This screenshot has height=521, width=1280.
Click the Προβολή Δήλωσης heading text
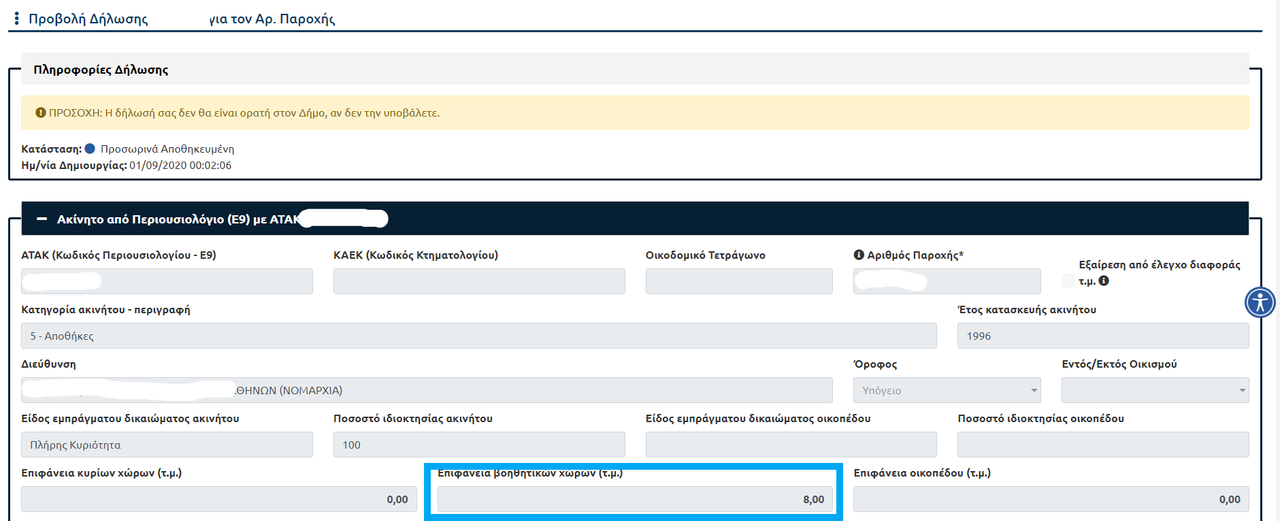88,19
